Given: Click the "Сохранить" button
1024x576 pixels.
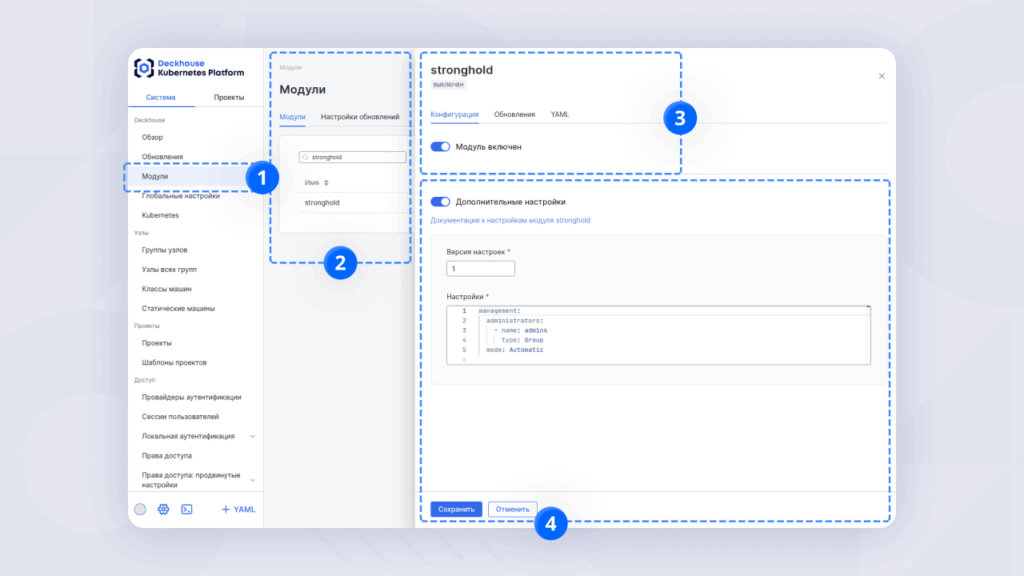Looking at the screenshot, I should coord(456,509).
